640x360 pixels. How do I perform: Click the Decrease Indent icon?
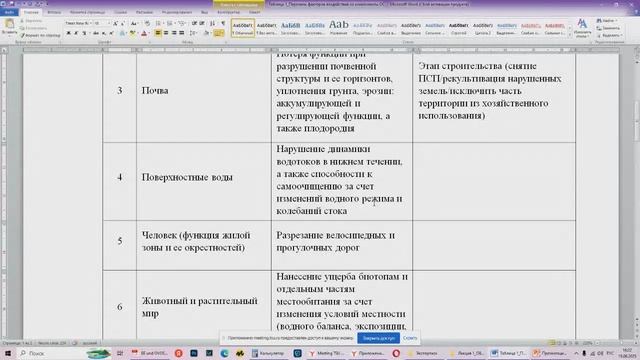(194, 24)
